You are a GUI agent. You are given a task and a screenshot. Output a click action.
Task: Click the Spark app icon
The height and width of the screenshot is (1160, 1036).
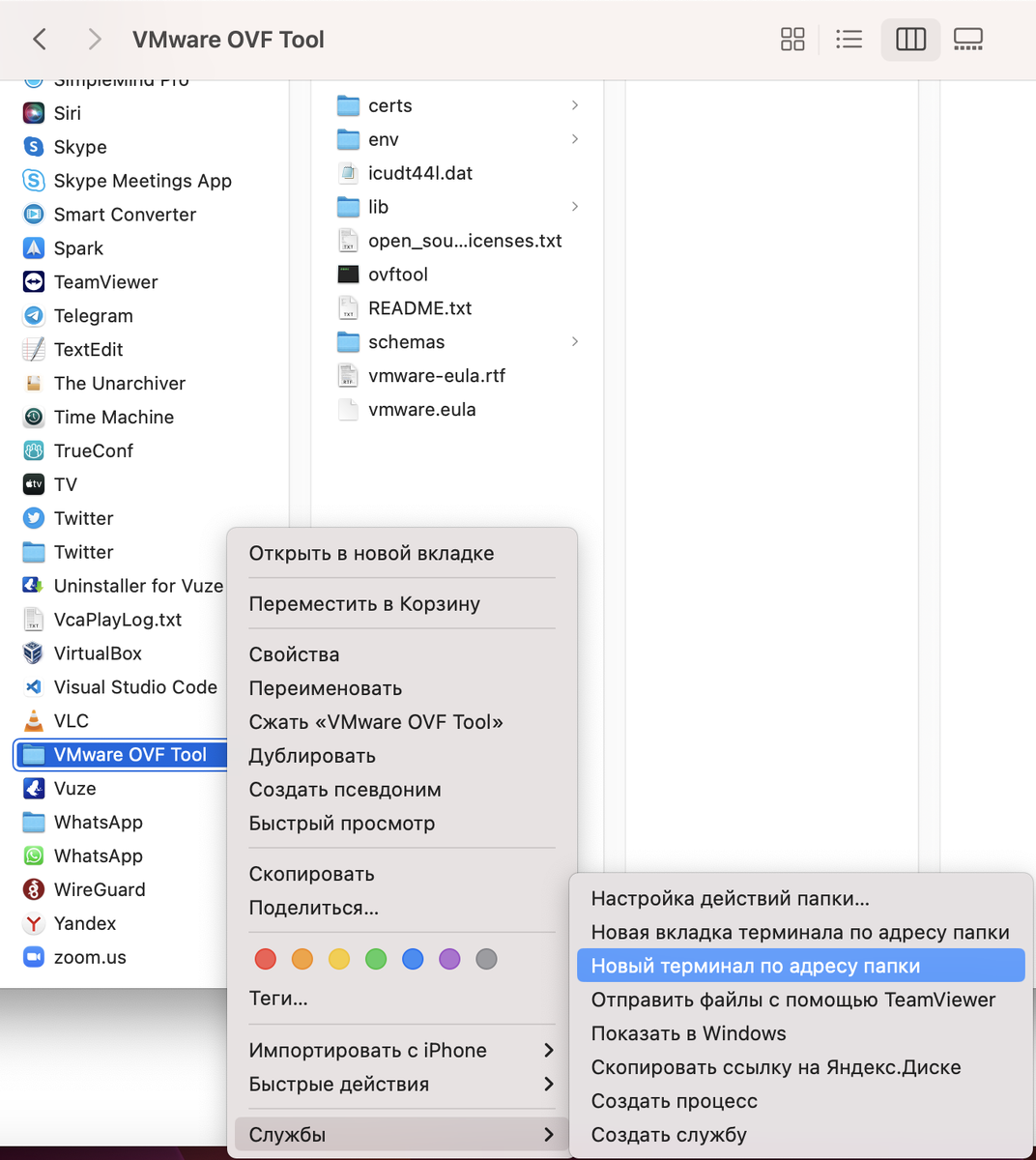[34, 248]
